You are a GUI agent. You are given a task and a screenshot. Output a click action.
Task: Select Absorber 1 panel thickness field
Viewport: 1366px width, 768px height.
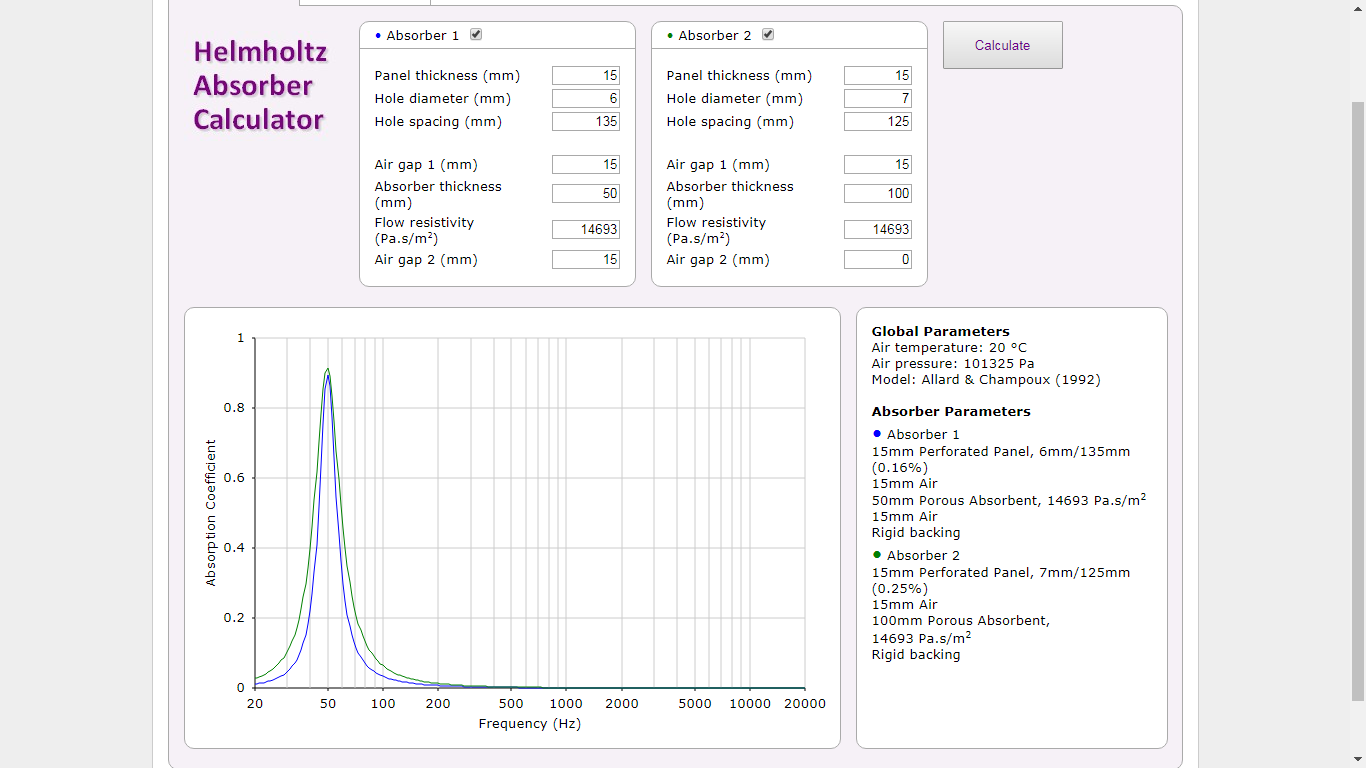(586, 76)
